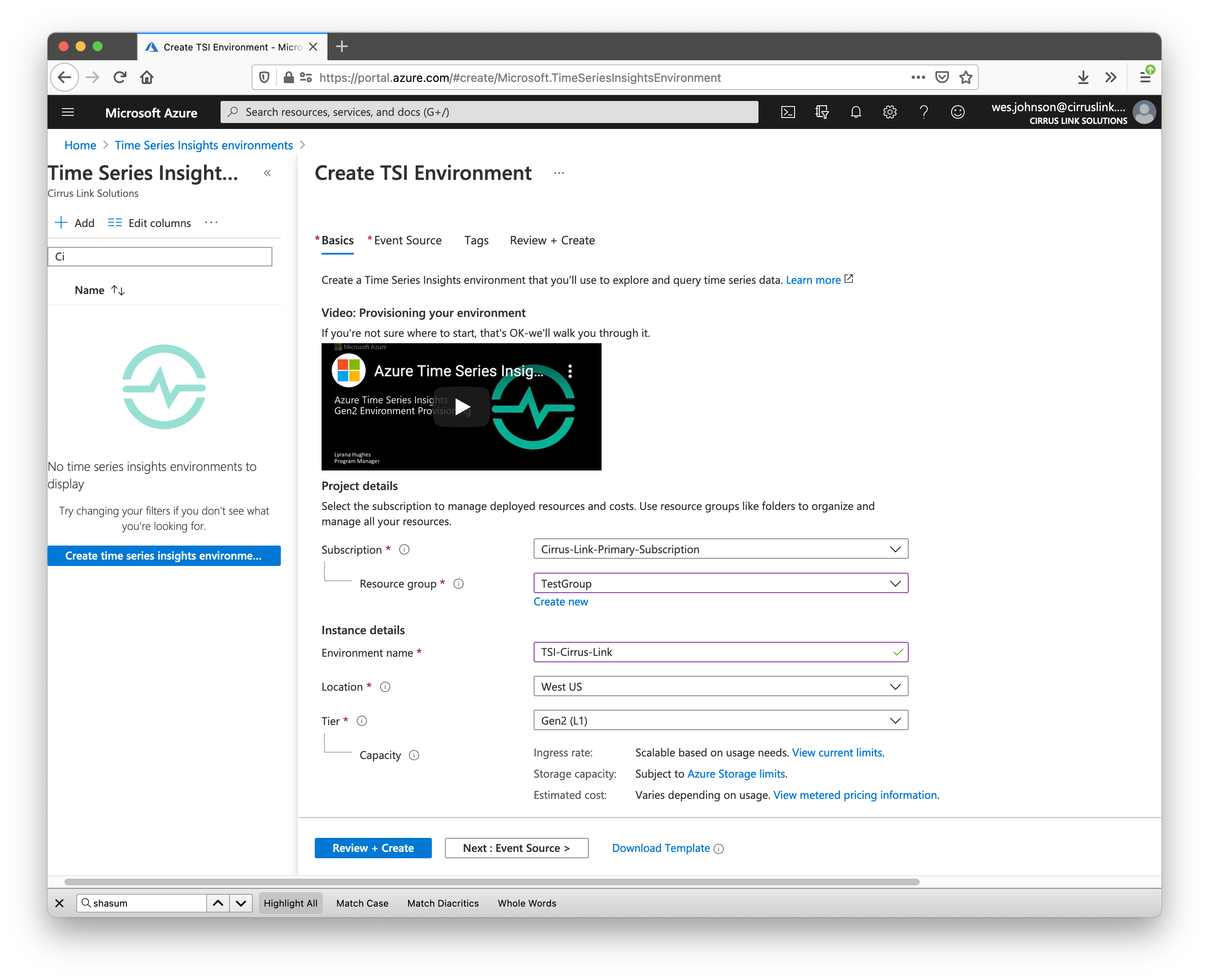1209x980 pixels.
Task: Open Azure Cloud Shell icon
Action: (788, 112)
